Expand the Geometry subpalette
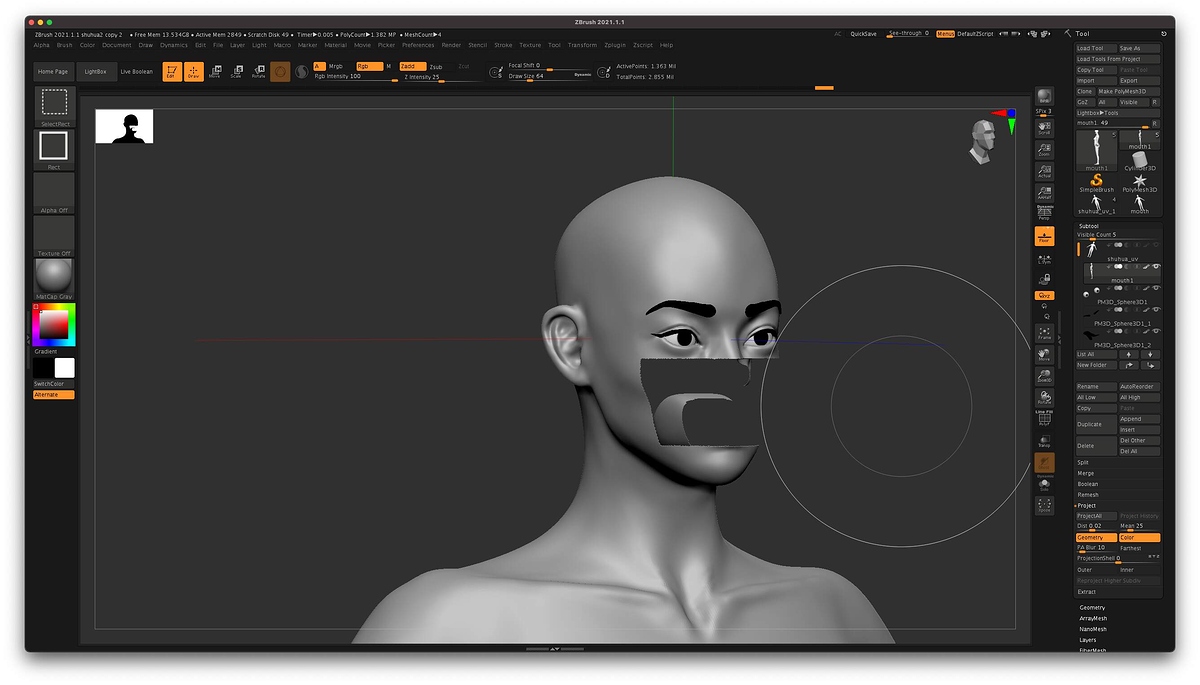The image size is (1200, 685). [x=1092, y=607]
